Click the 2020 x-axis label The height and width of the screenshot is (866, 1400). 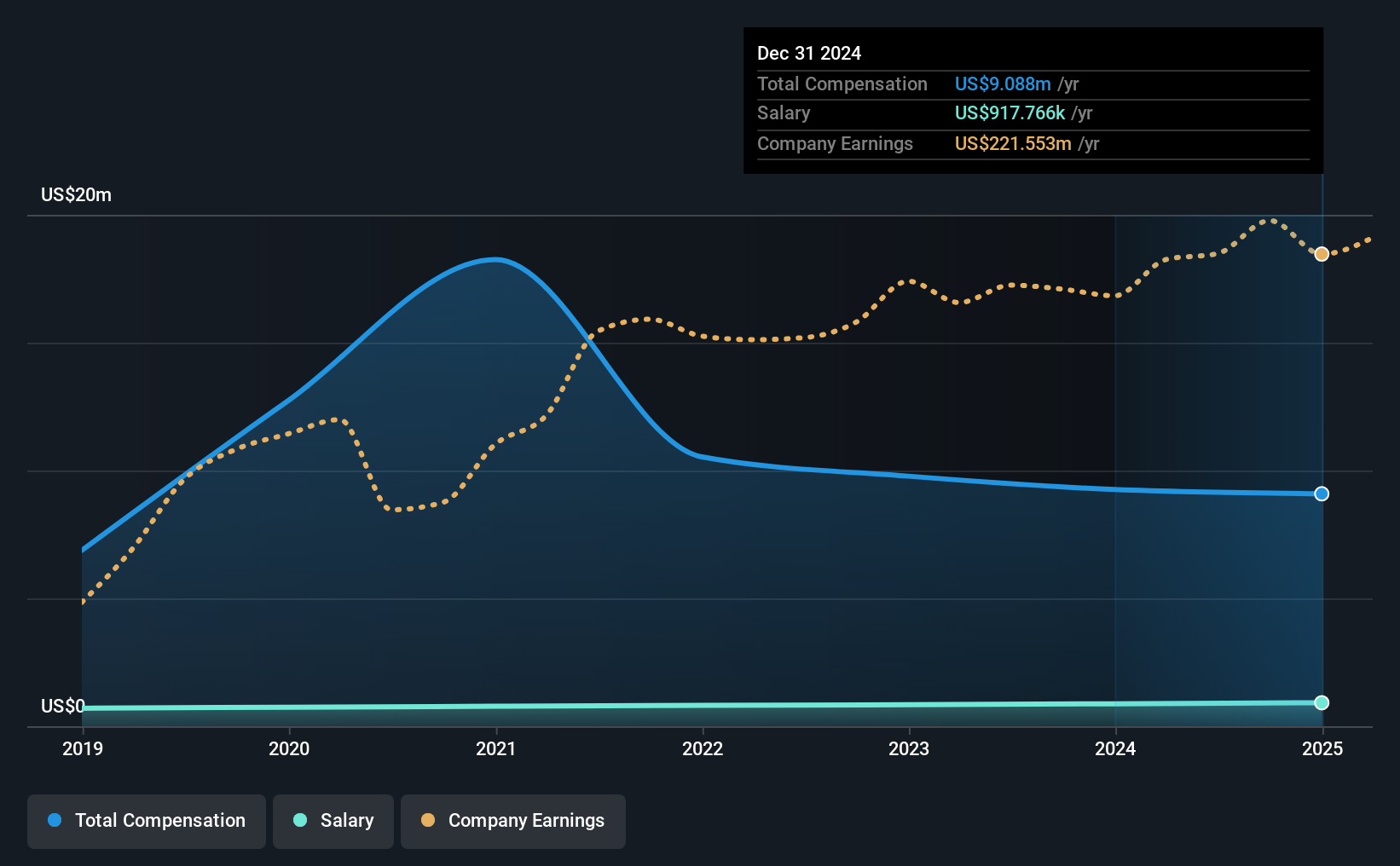(289, 748)
